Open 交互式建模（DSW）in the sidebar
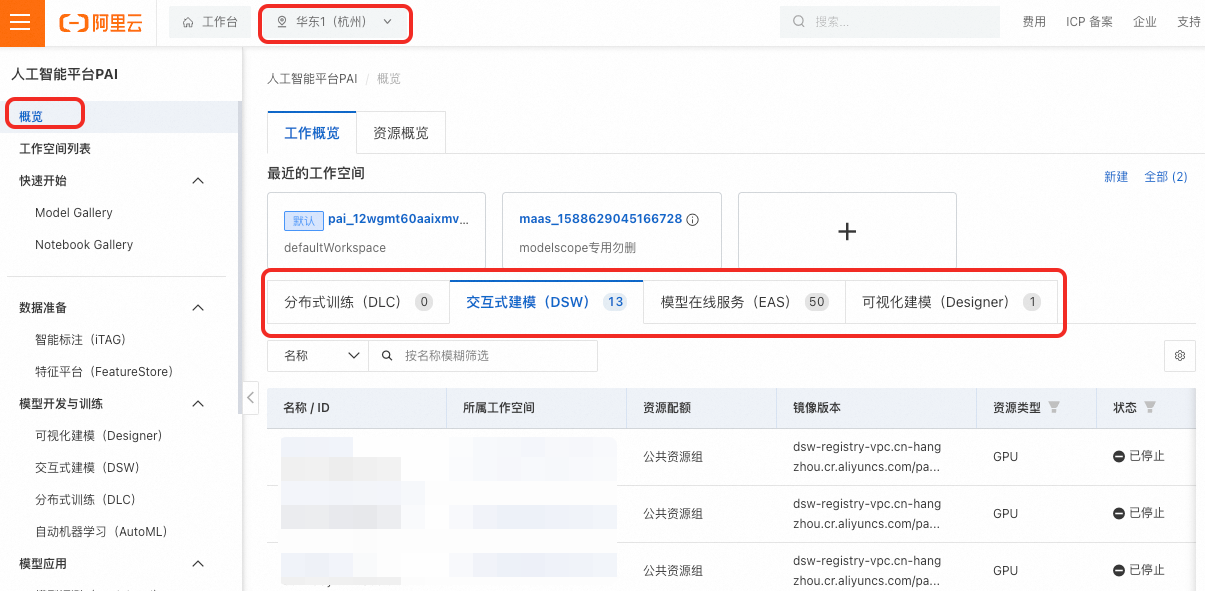Screen dimensions: 1205x591 point(87,468)
